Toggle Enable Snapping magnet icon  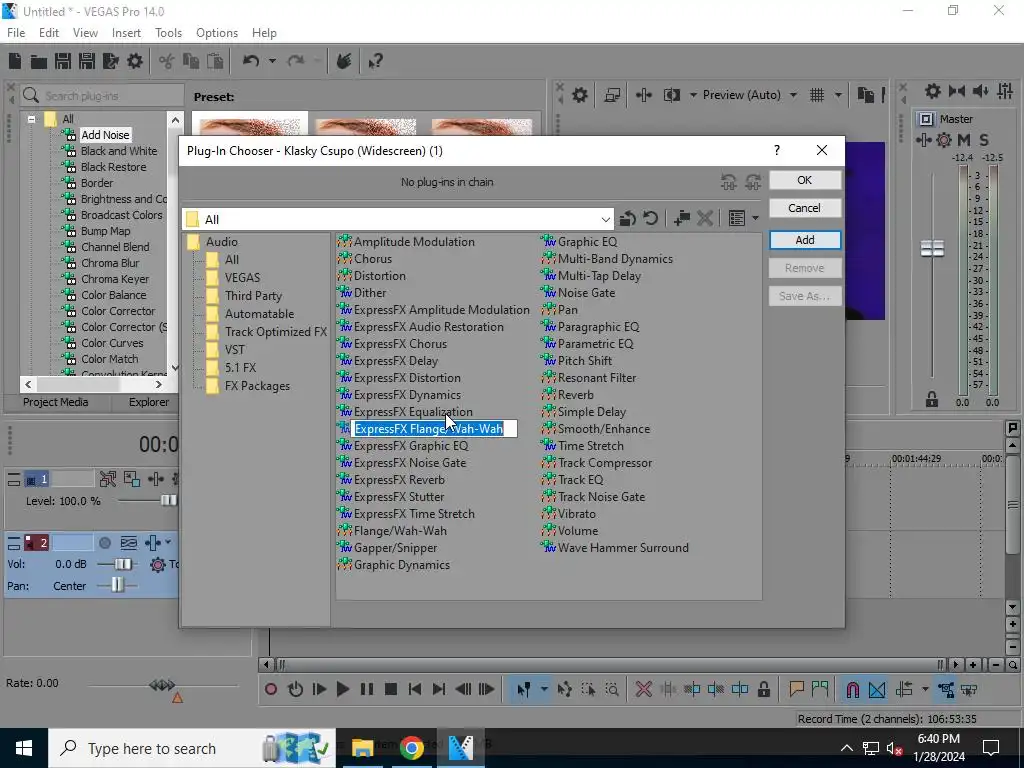852,689
